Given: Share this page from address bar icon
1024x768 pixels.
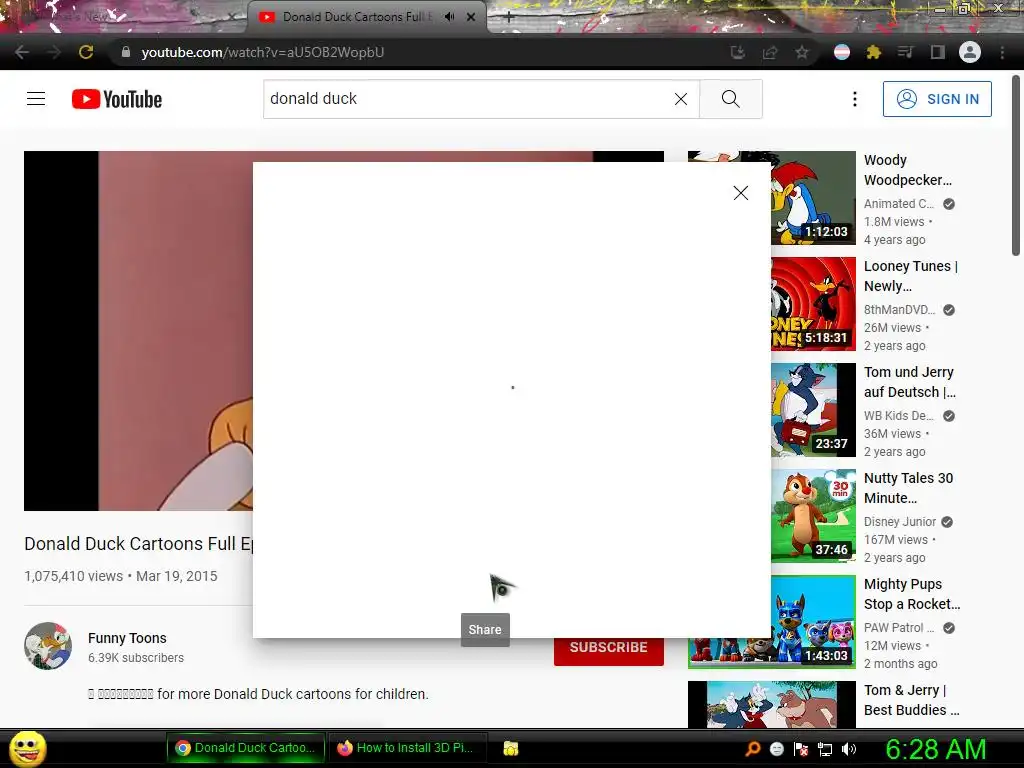Looking at the screenshot, I should pyautogui.click(x=770, y=52).
